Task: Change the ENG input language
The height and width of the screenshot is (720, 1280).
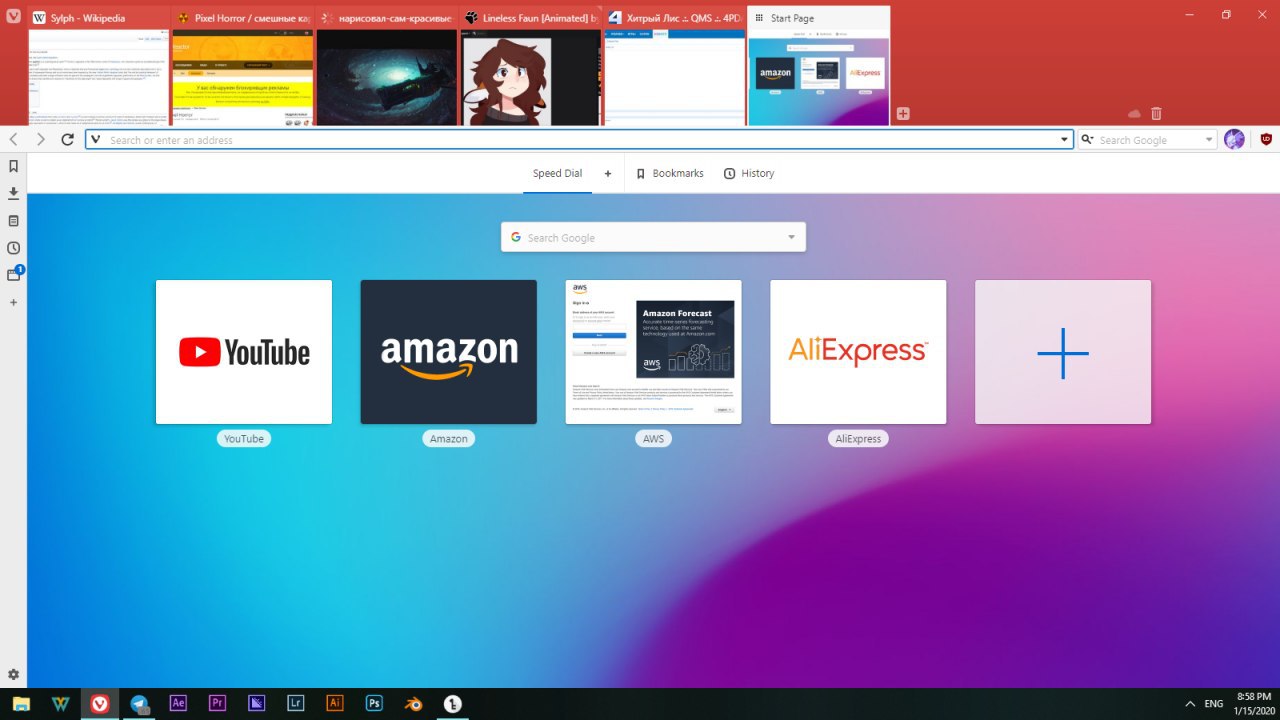Action: point(1214,704)
